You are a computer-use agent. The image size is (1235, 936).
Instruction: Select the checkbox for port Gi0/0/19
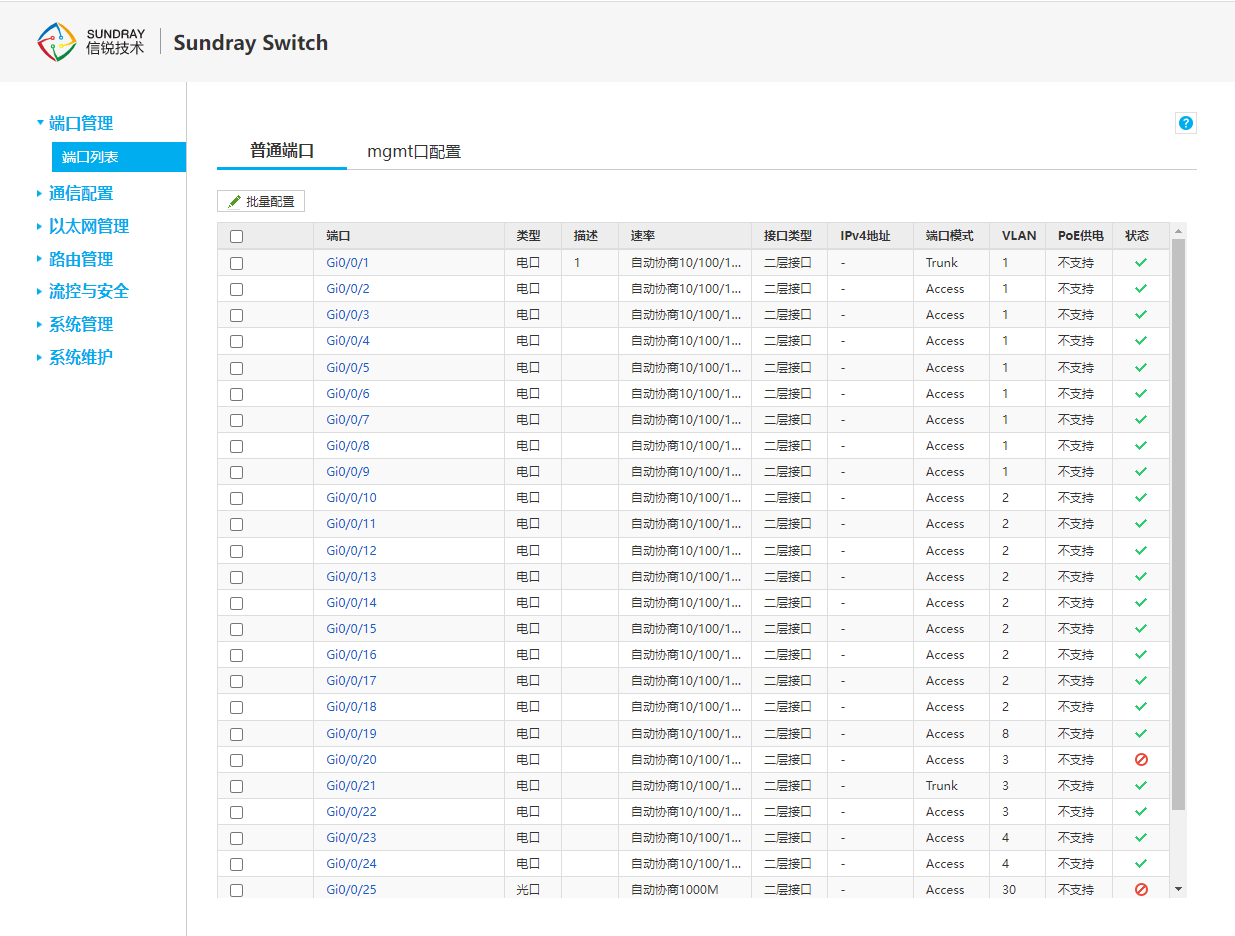pyautogui.click(x=236, y=734)
